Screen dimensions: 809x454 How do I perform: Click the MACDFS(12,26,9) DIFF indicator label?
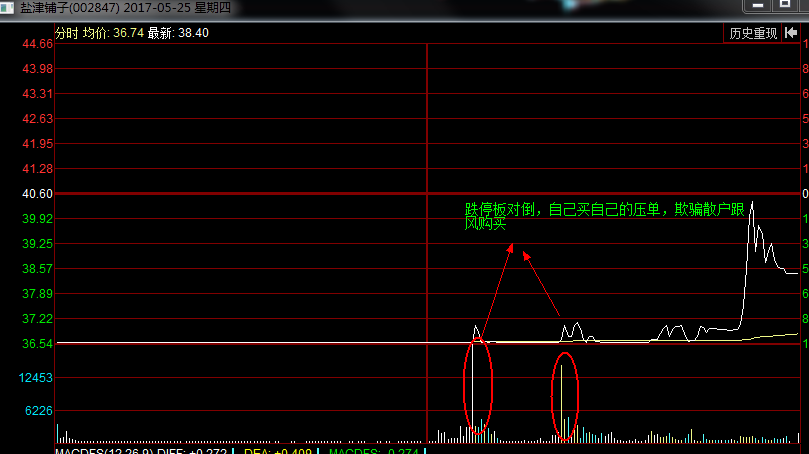click(x=140, y=451)
